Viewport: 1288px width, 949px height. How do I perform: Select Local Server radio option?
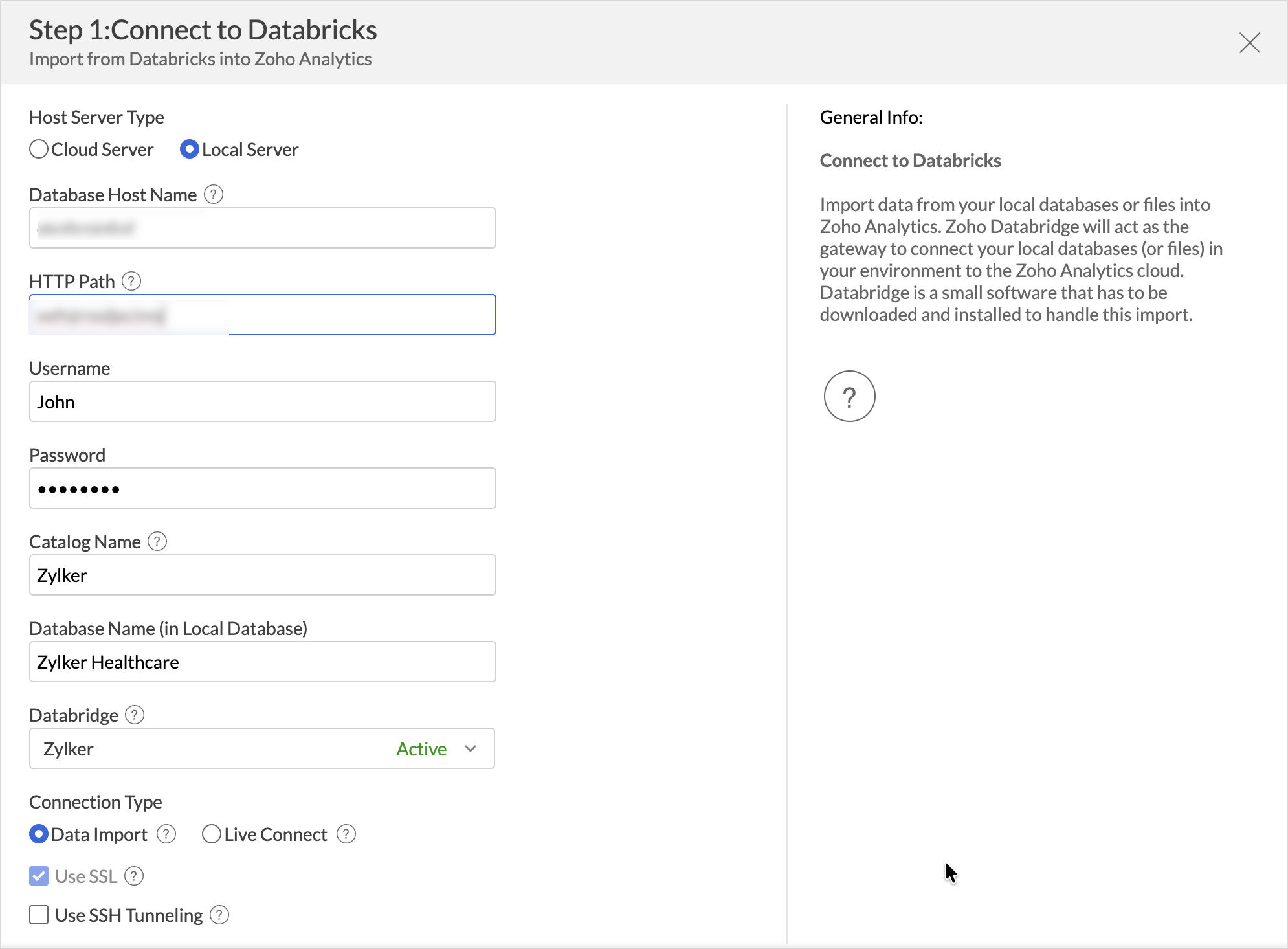[189, 150]
